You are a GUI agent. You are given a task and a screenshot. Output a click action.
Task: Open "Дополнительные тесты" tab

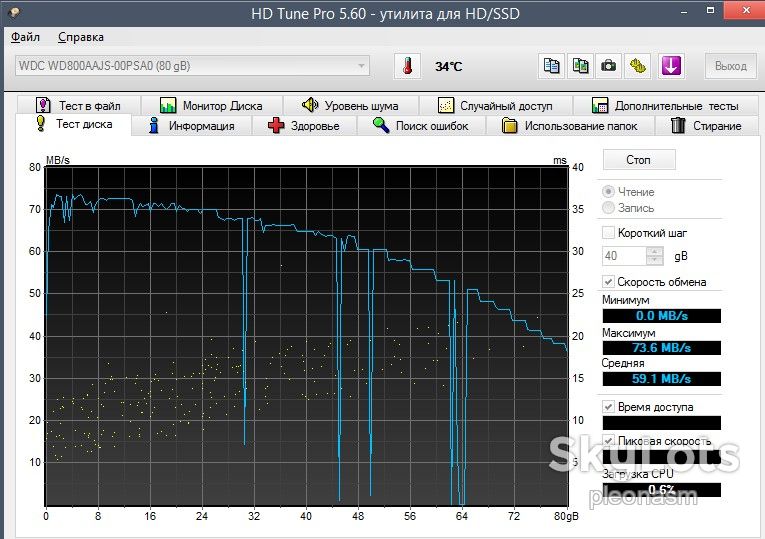coord(665,105)
